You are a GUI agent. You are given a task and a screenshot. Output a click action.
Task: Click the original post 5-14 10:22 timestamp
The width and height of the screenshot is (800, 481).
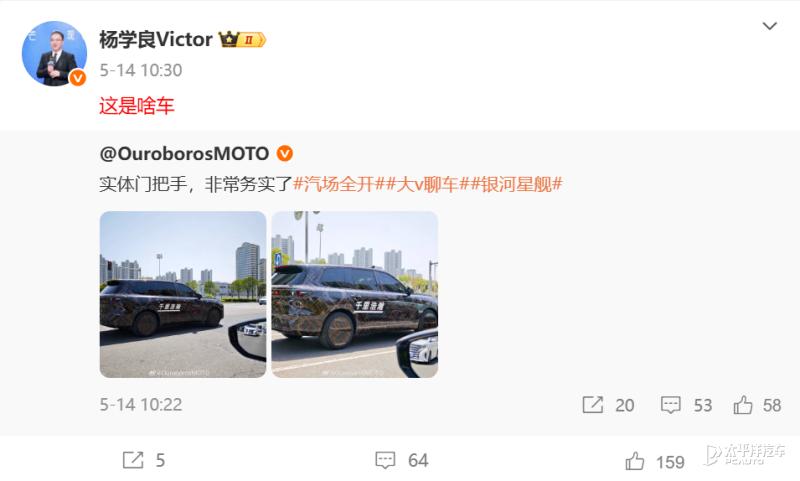pyautogui.click(x=141, y=405)
